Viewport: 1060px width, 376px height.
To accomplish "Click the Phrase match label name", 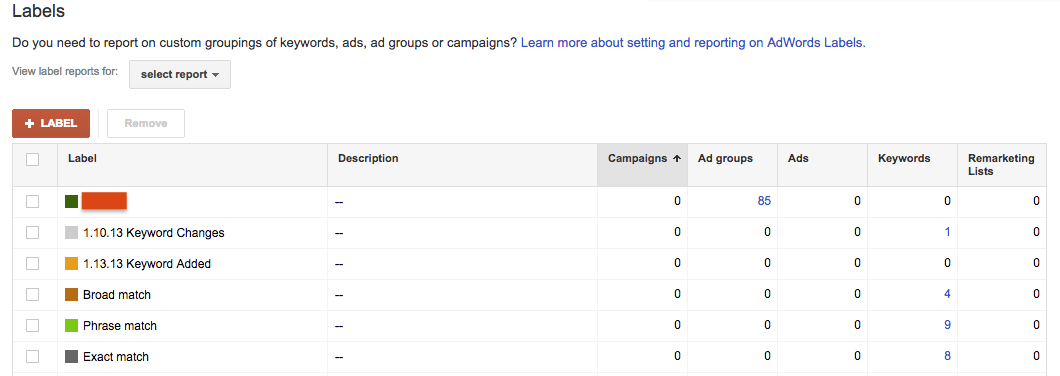I will pyautogui.click(x=120, y=325).
